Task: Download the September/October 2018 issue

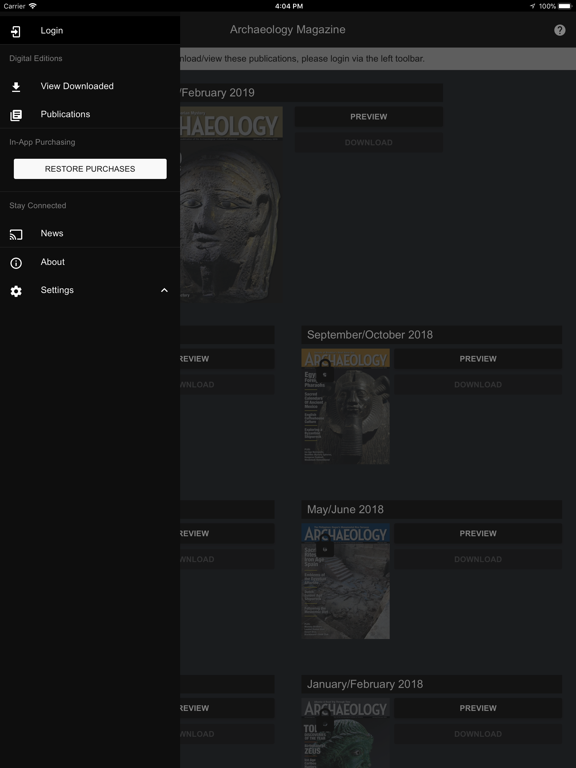Action: pos(478,384)
